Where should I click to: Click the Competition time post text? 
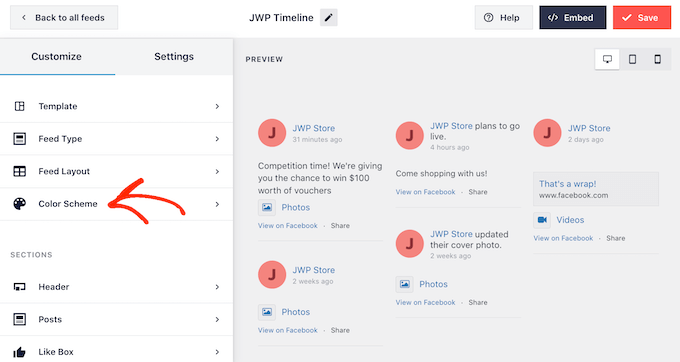pyautogui.click(x=320, y=178)
